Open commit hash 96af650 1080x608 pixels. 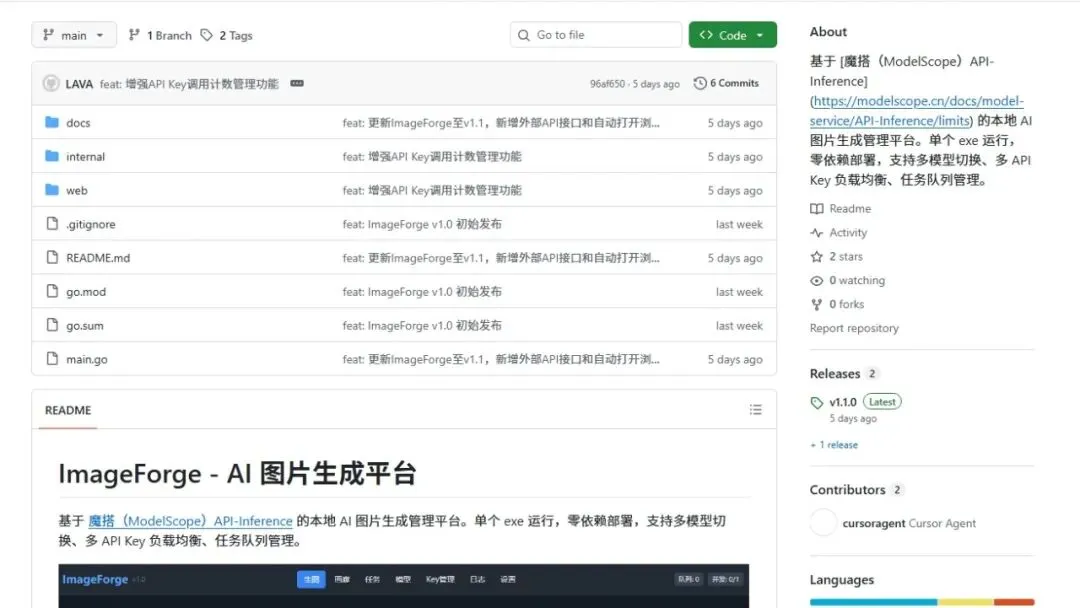click(607, 83)
